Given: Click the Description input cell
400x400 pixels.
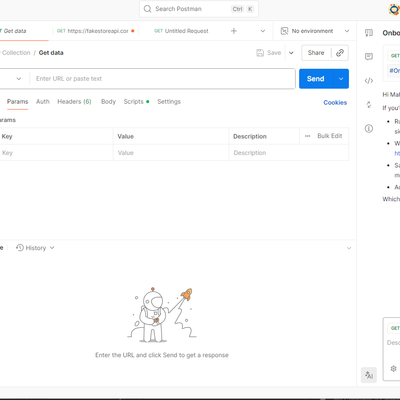Looking at the screenshot, I should [289, 153].
